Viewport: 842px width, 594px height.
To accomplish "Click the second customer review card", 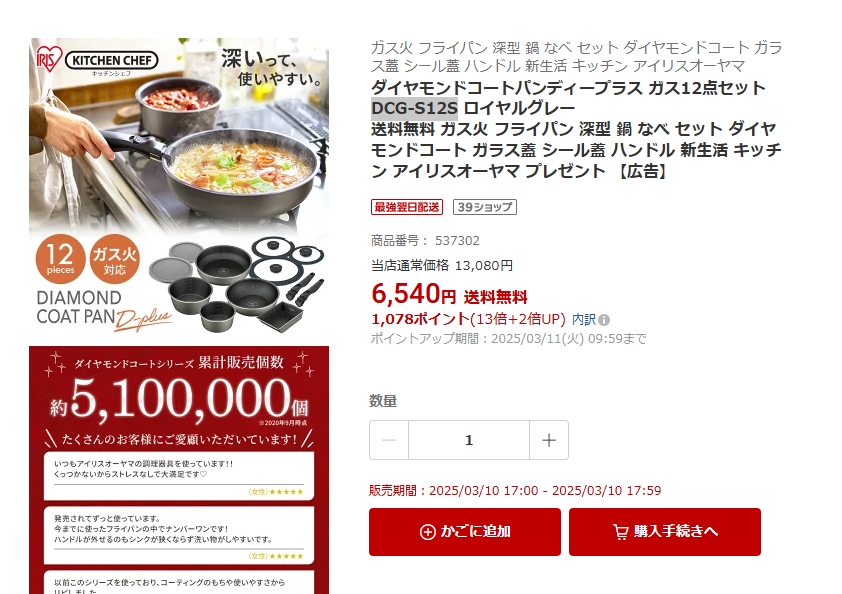I will [x=179, y=535].
